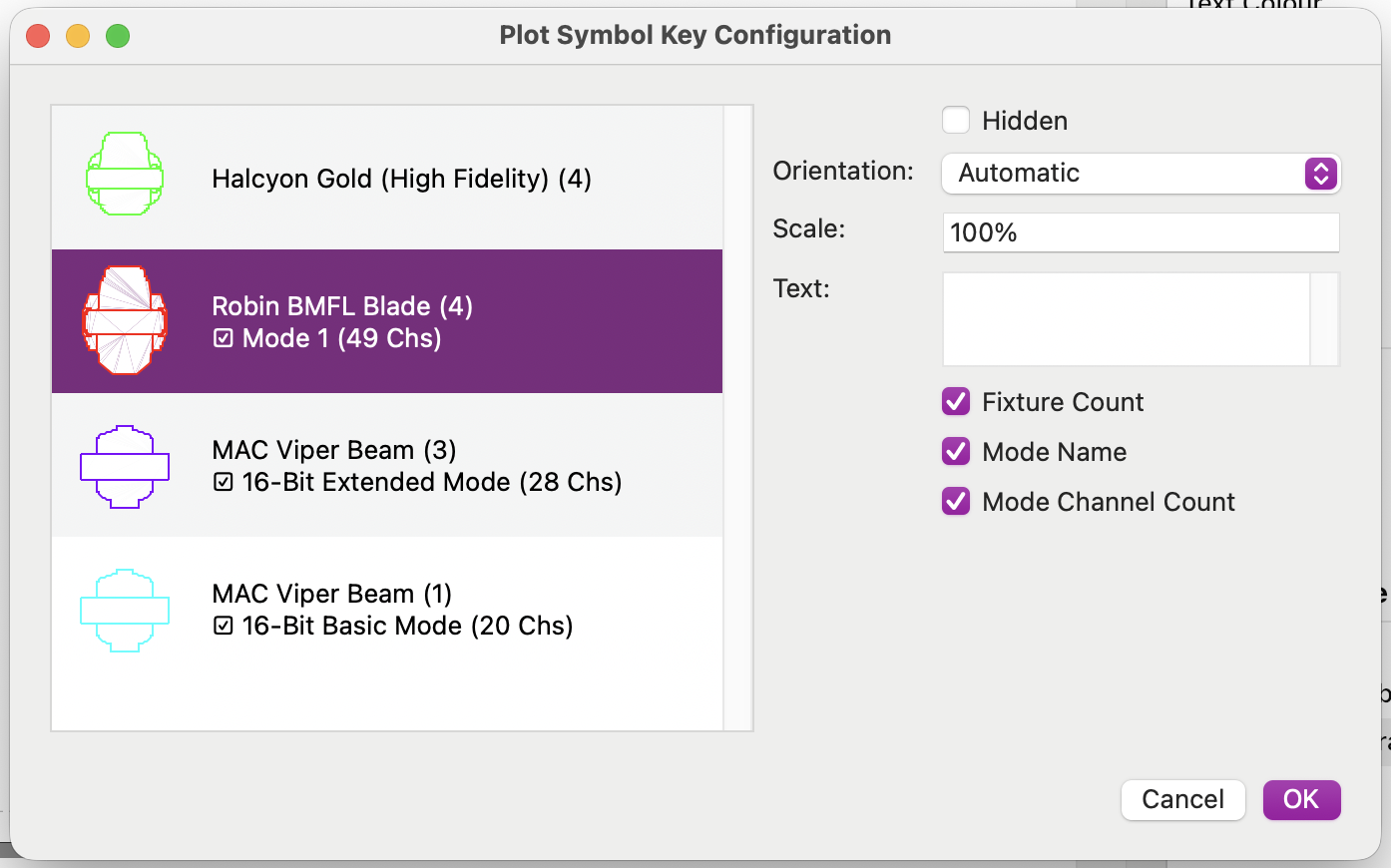
Task: Click the cyan MAC Viper Beam symbol
Action: (124, 609)
